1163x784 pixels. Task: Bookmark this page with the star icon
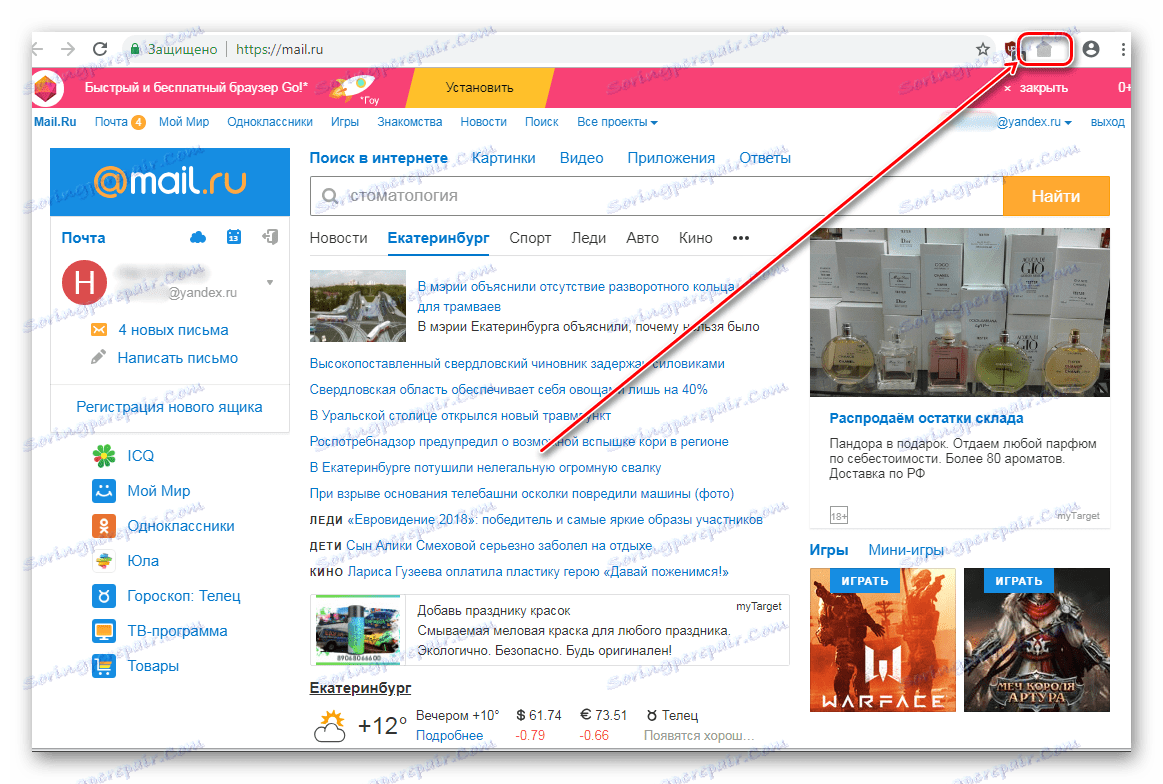click(x=983, y=49)
